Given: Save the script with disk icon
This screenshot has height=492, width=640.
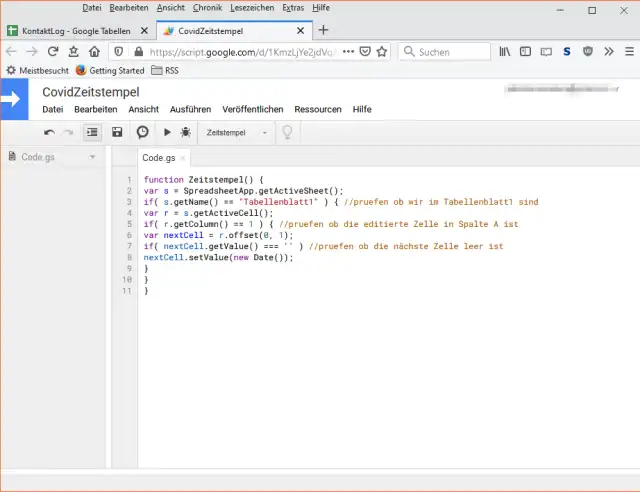Looking at the screenshot, I should tap(118, 132).
